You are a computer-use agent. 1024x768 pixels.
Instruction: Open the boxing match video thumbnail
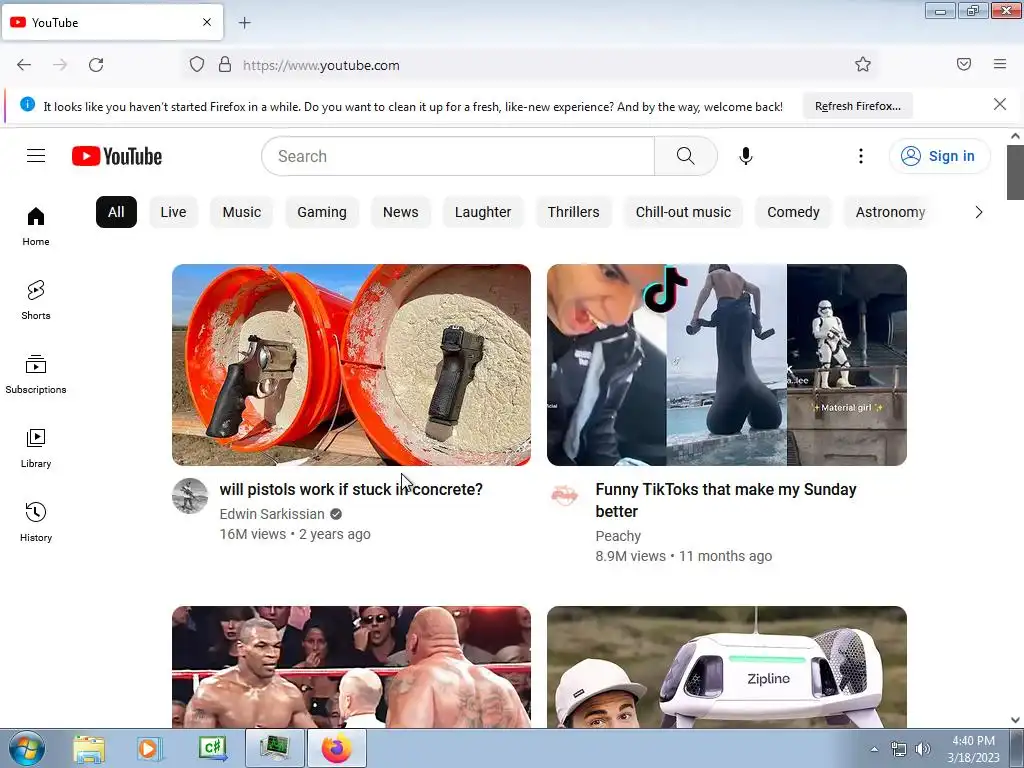351,667
